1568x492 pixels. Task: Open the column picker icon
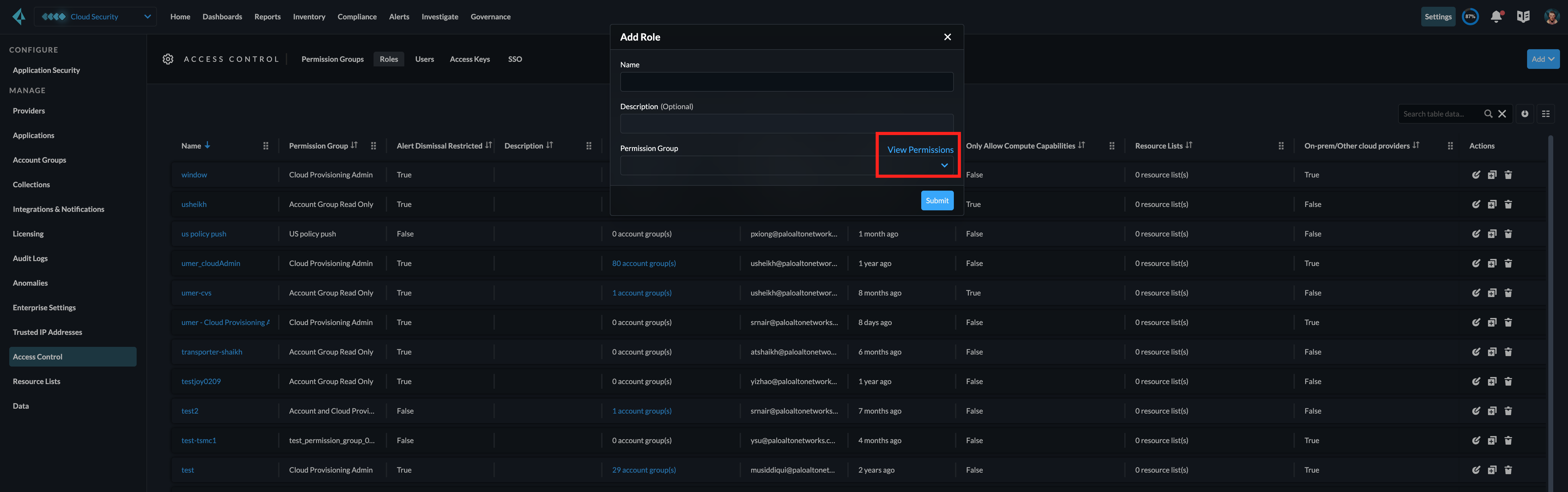point(1546,114)
